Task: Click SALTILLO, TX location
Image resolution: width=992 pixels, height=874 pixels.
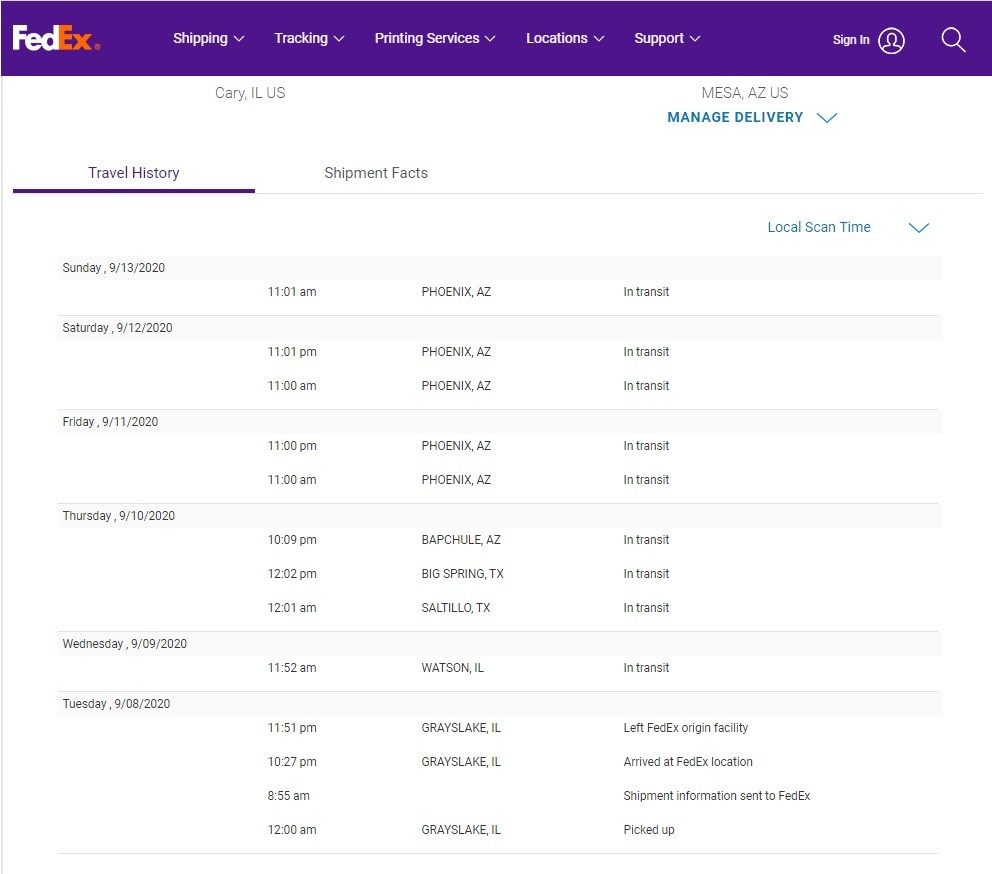Action: pos(456,608)
